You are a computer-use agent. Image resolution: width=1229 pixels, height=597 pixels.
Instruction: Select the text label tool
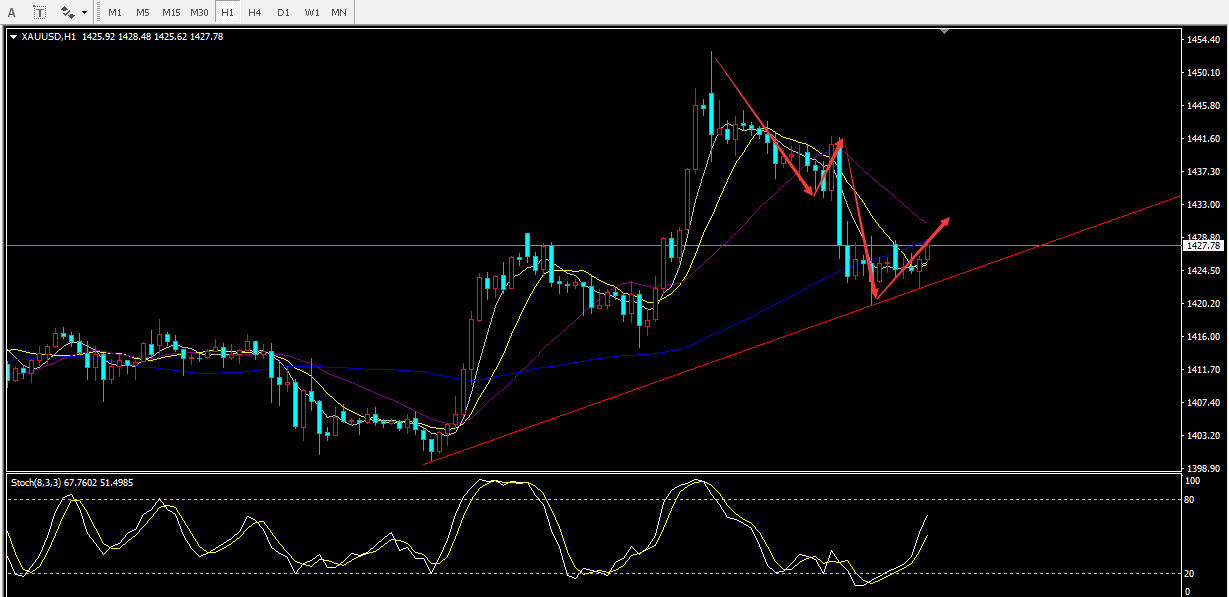39,12
